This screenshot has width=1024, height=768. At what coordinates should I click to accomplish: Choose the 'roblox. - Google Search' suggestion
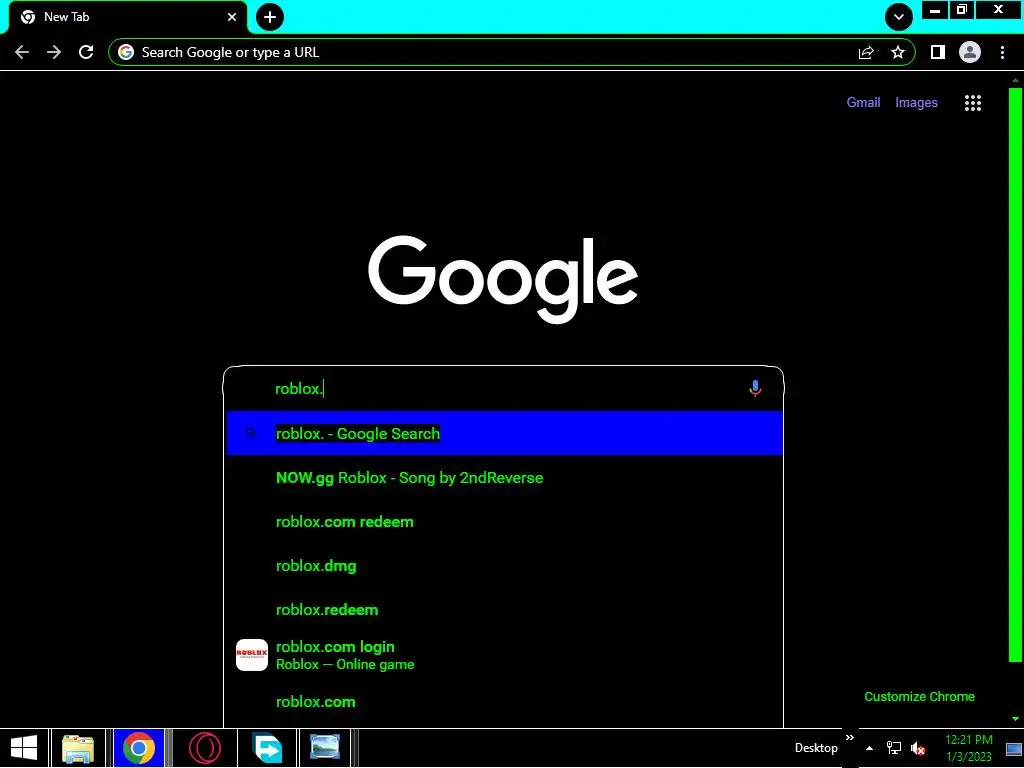click(x=504, y=433)
